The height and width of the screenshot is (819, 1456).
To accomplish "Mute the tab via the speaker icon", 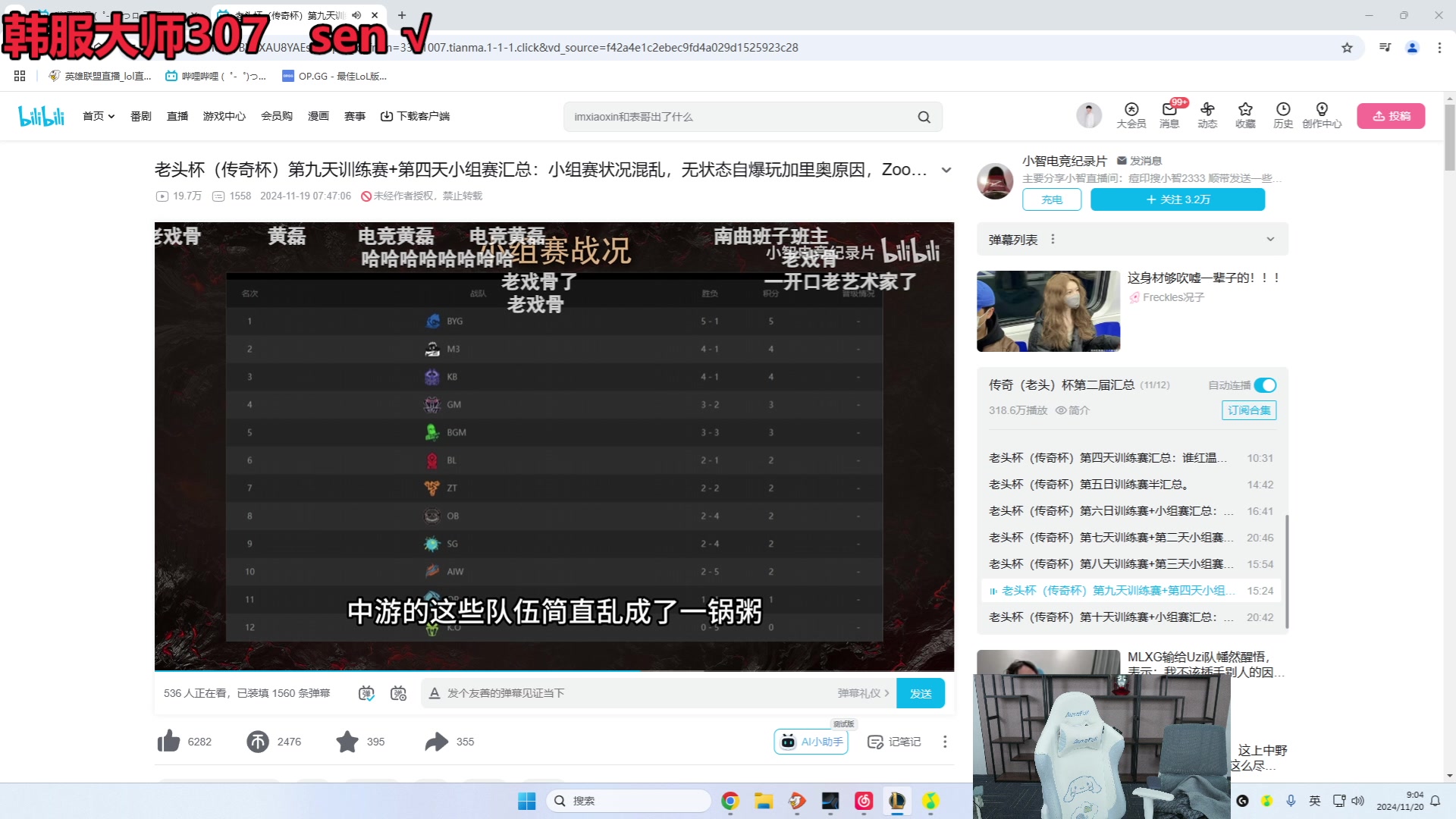I will click(x=356, y=15).
